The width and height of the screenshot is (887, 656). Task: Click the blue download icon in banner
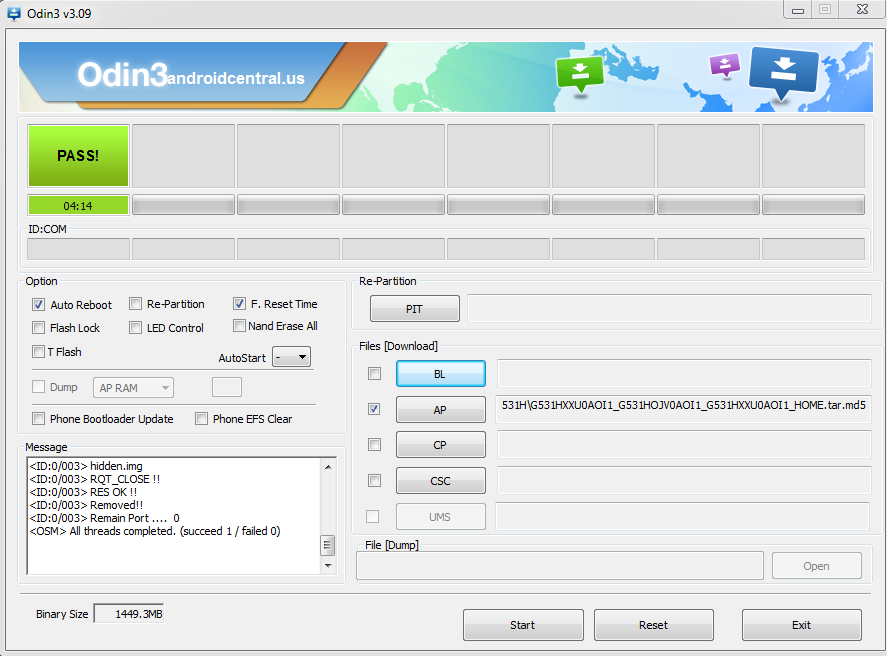tap(783, 74)
